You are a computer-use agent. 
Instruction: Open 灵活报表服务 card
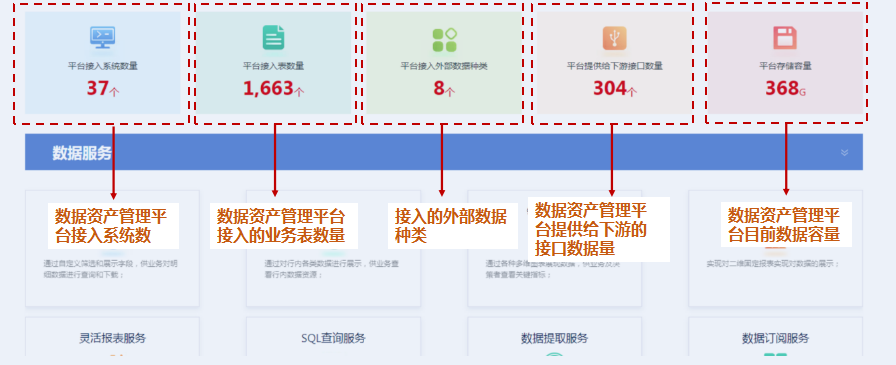(112, 337)
